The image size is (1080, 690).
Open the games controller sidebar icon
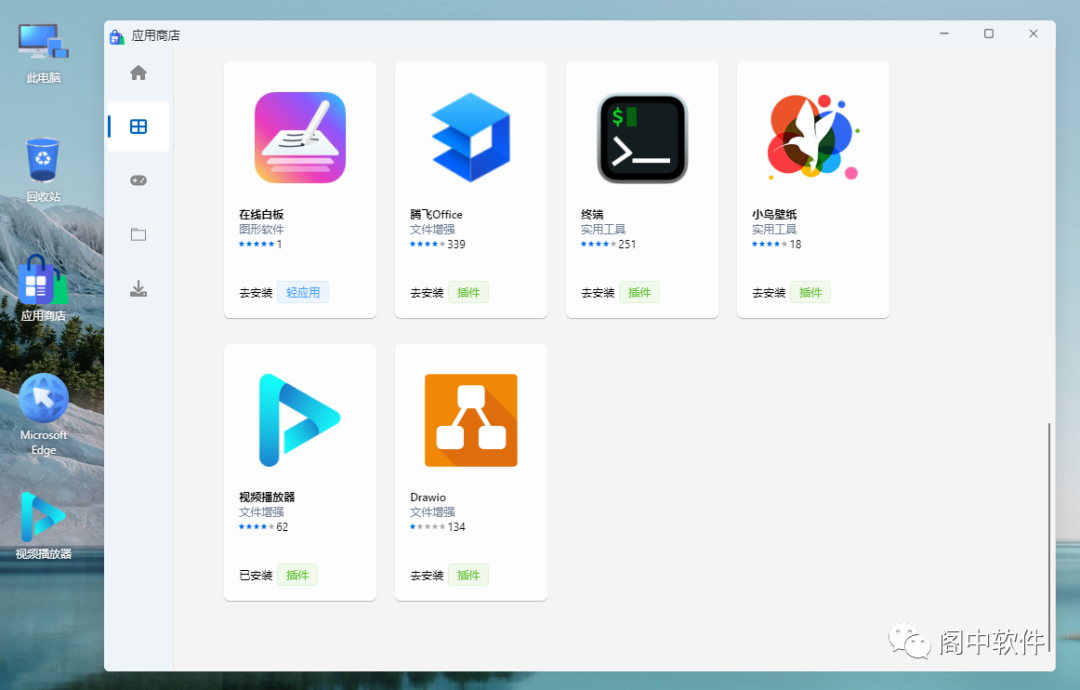pyautogui.click(x=138, y=180)
